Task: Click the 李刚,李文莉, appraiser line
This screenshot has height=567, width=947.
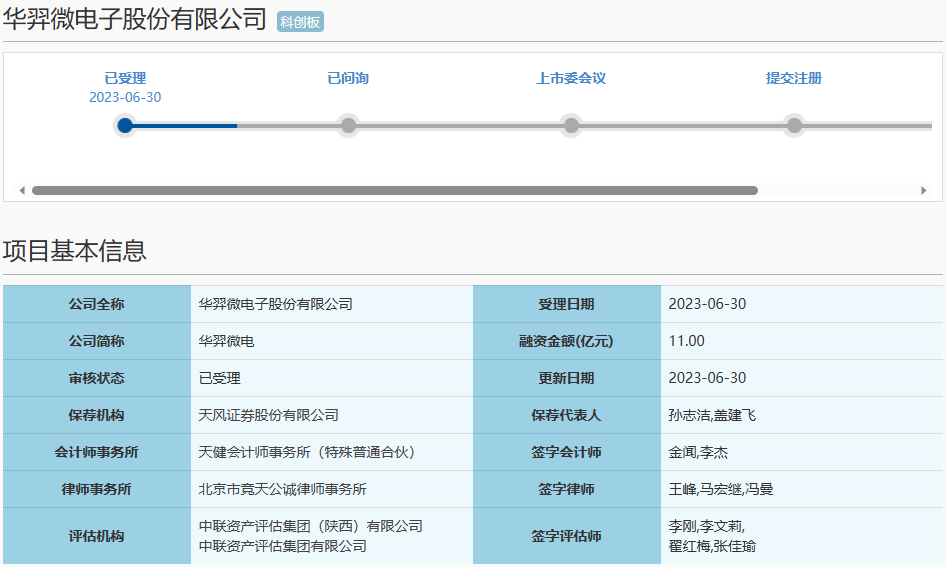Action: click(707, 526)
